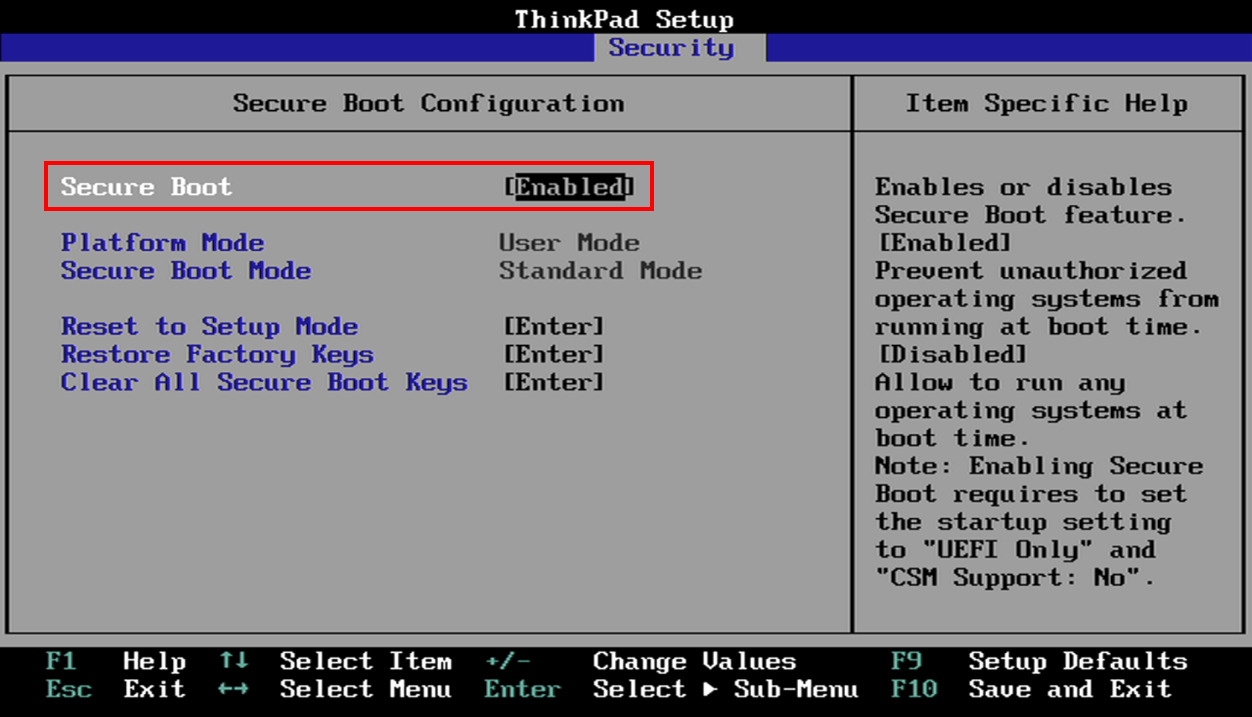Image resolution: width=1252 pixels, height=717 pixels.
Task: Click Enter next to Reset to Setup Mode
Action: pyautogui.click(x=554, y=327)
